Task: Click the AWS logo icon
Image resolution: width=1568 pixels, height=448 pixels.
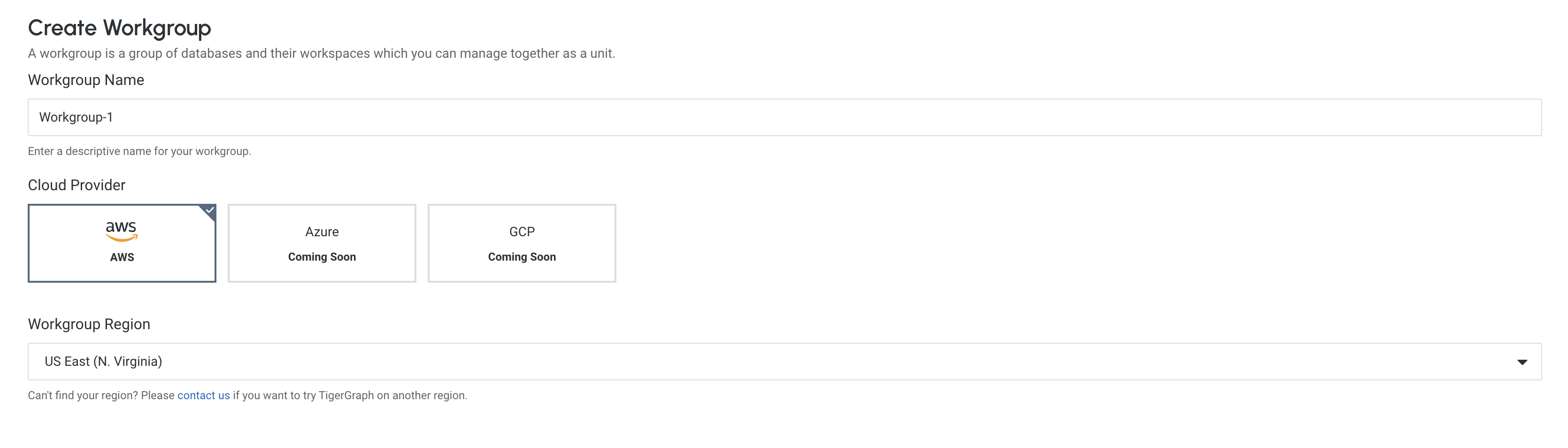Action: pos(121,230)
